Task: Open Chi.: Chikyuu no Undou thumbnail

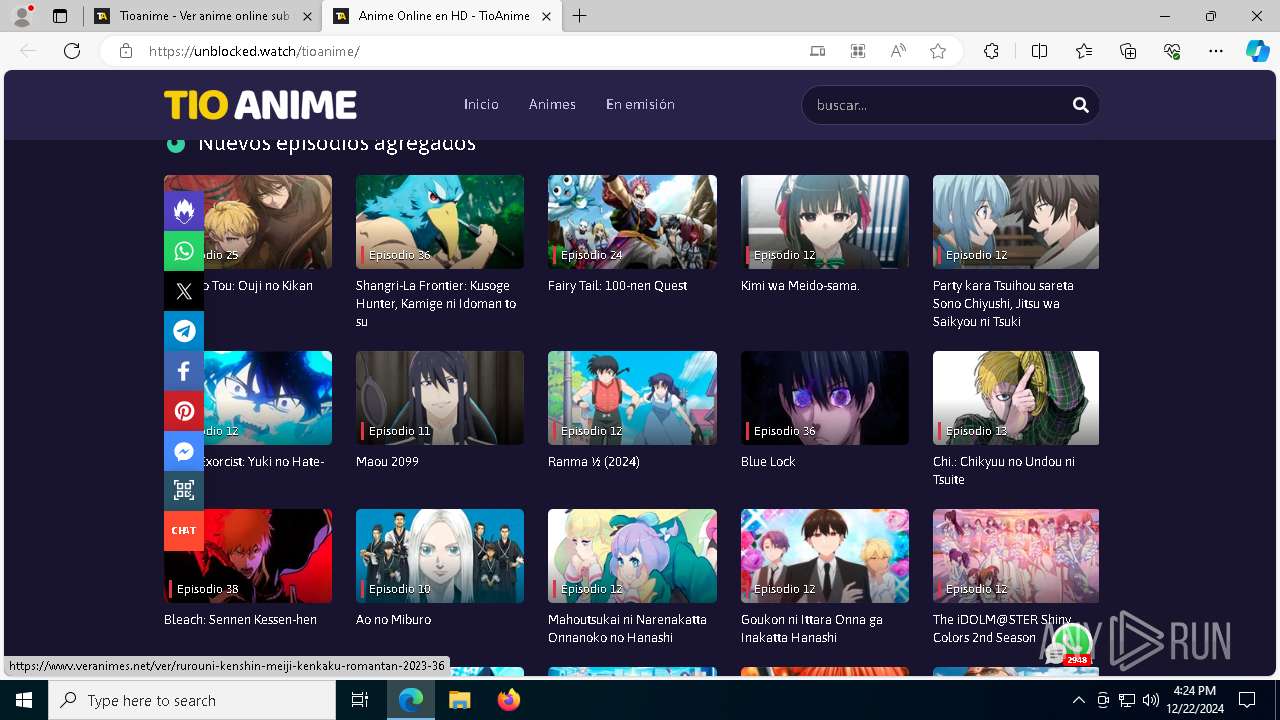Action: click(1016, 398)
